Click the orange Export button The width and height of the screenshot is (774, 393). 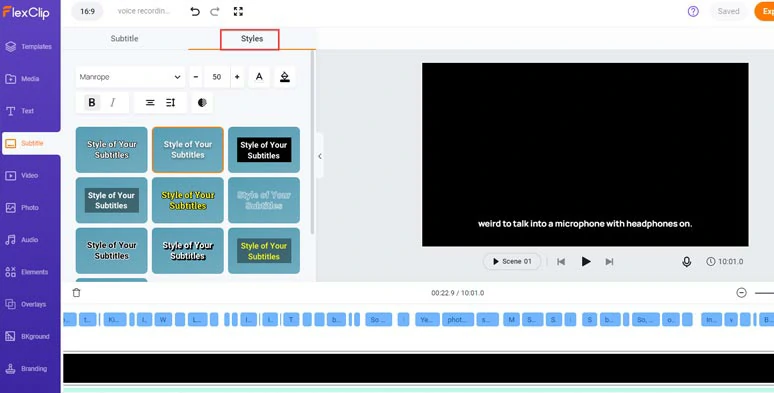765,11
